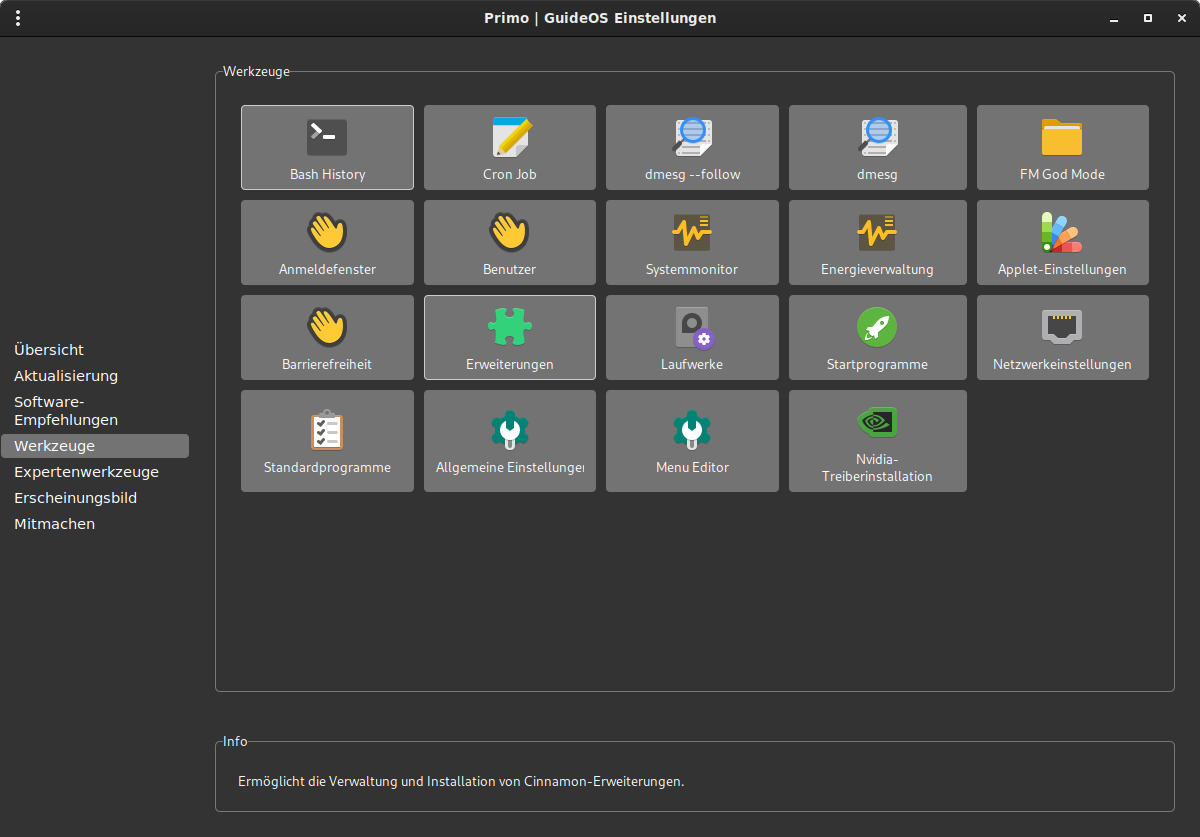Open the Energieverwaltung tile
Image resolution: width=1200 pixels, height=837 pixels.
click(x=878, y=243)
